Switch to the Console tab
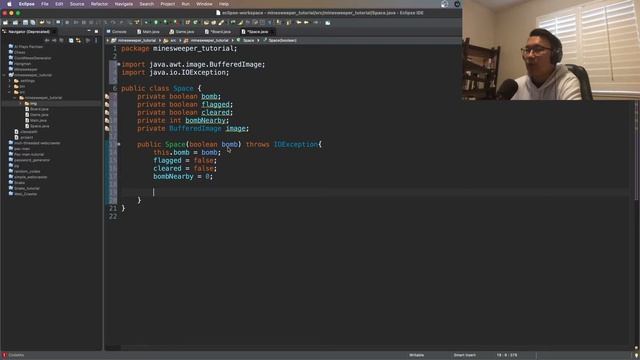This screenshot has width=640, height=360. 116,31
